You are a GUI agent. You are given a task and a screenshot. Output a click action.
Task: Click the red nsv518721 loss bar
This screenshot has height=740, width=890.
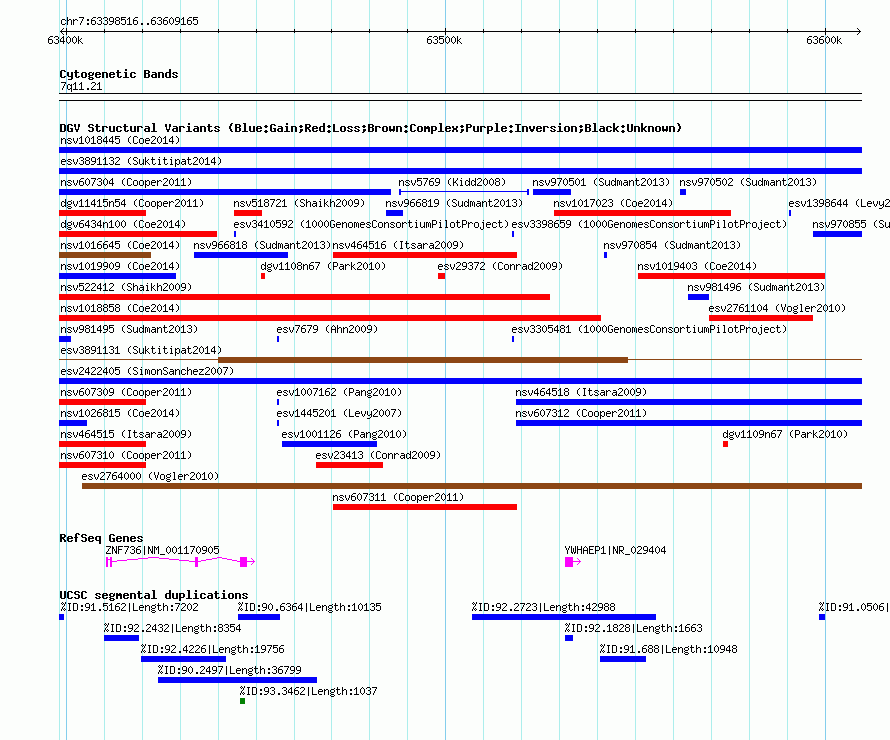pyautogui.click(x=247, y=213)
